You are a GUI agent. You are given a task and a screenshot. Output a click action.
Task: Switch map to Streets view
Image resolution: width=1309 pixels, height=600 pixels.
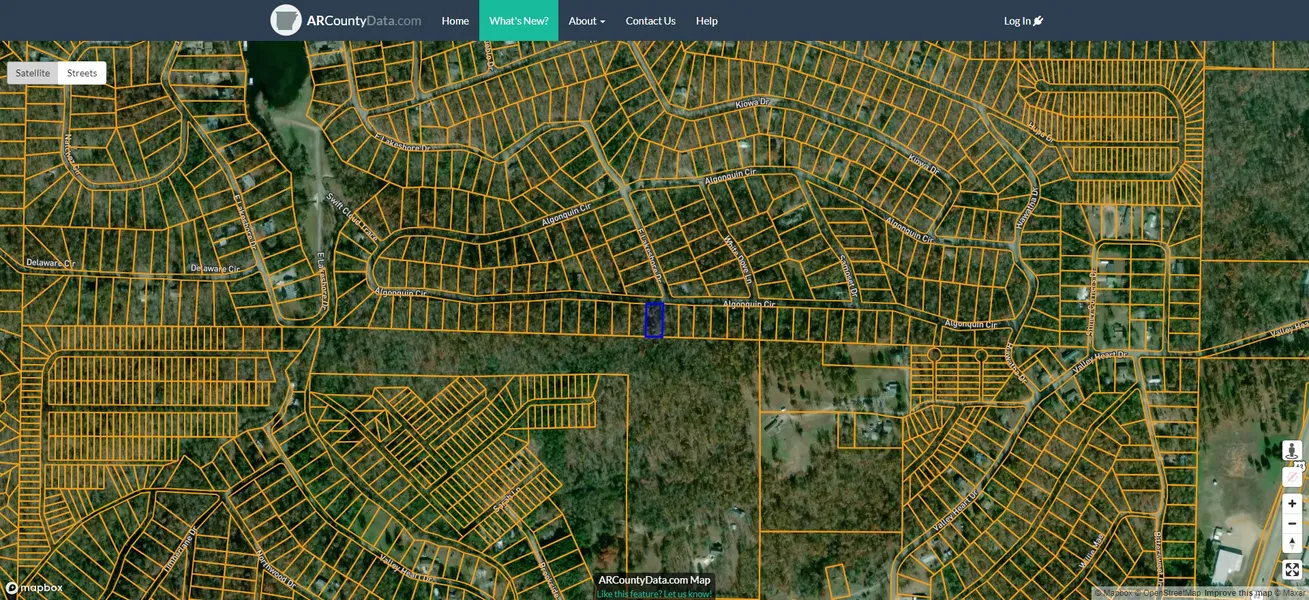pos(82,73)
